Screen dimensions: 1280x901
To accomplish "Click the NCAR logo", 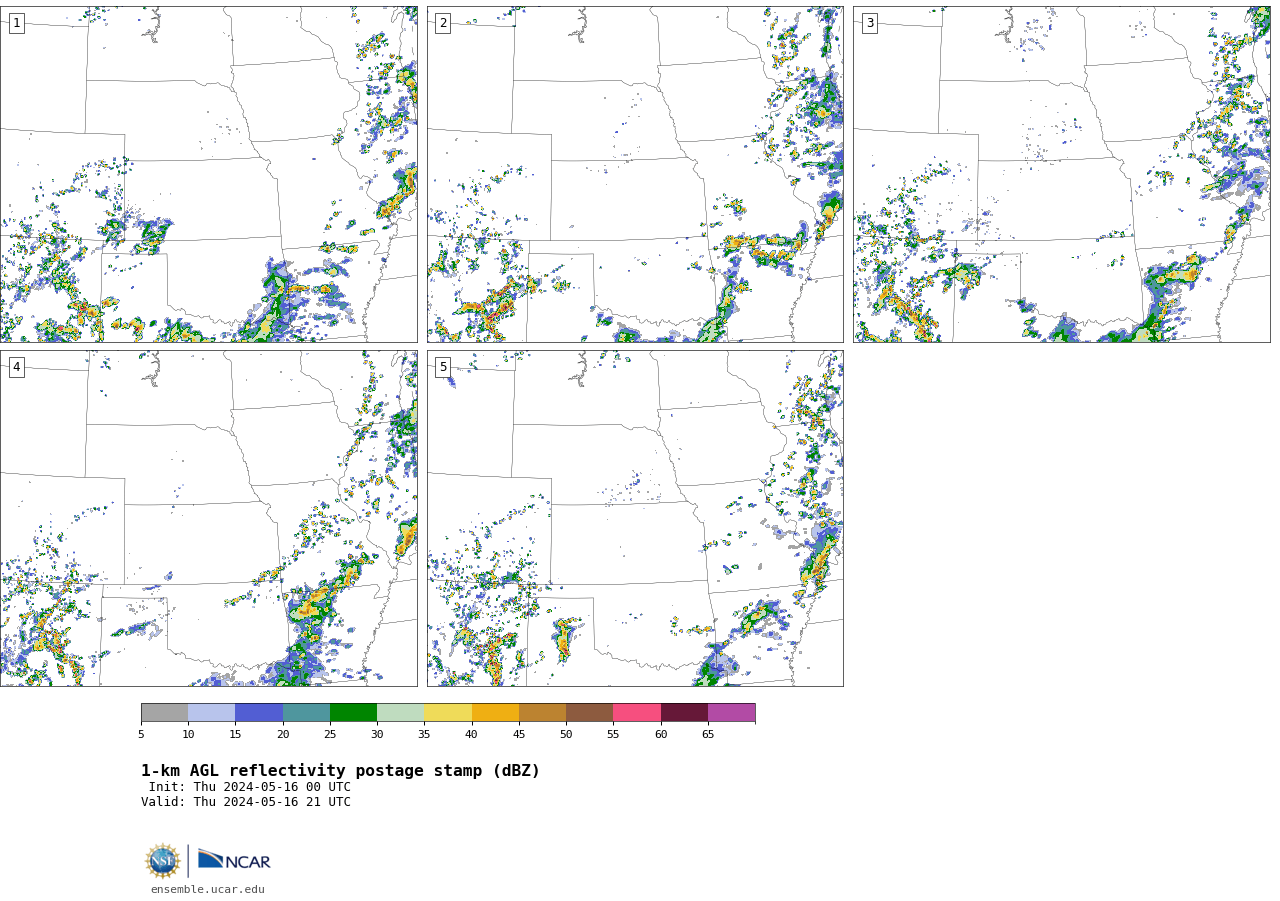I will click(234, 860).
